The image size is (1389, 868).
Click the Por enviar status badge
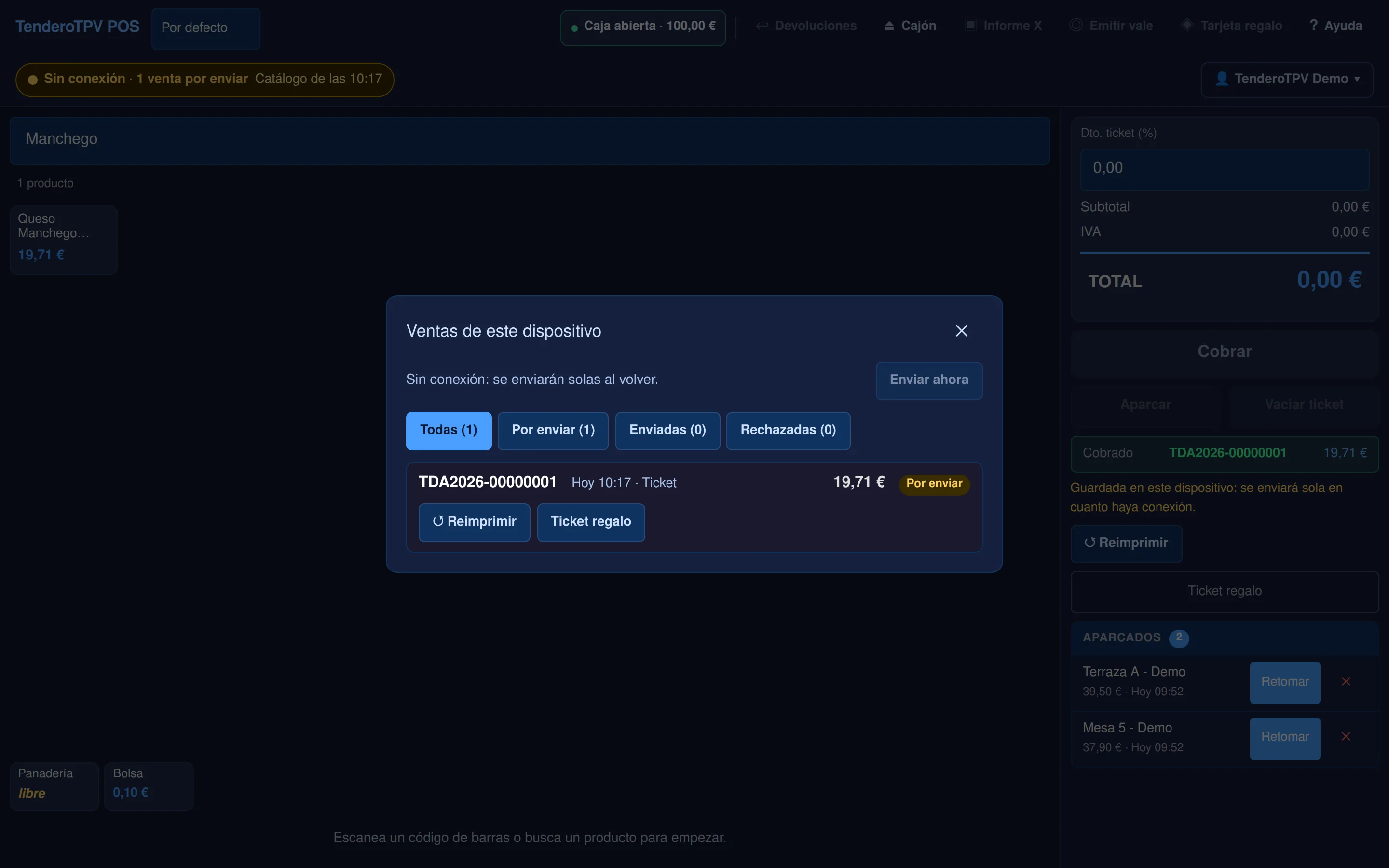pos(934,484)
